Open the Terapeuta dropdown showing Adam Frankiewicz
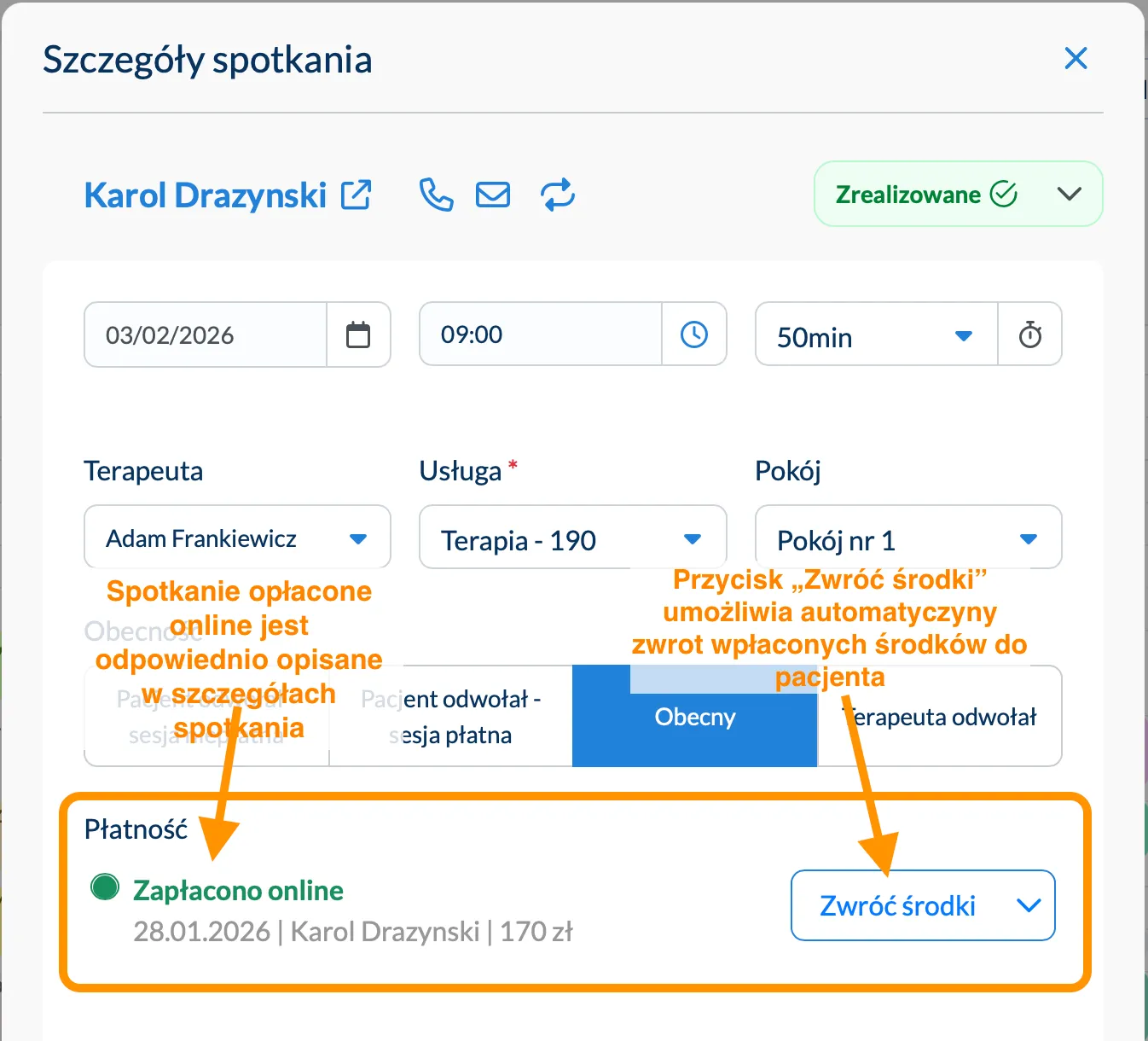Screen dimensions: 1148x1041 359,538
